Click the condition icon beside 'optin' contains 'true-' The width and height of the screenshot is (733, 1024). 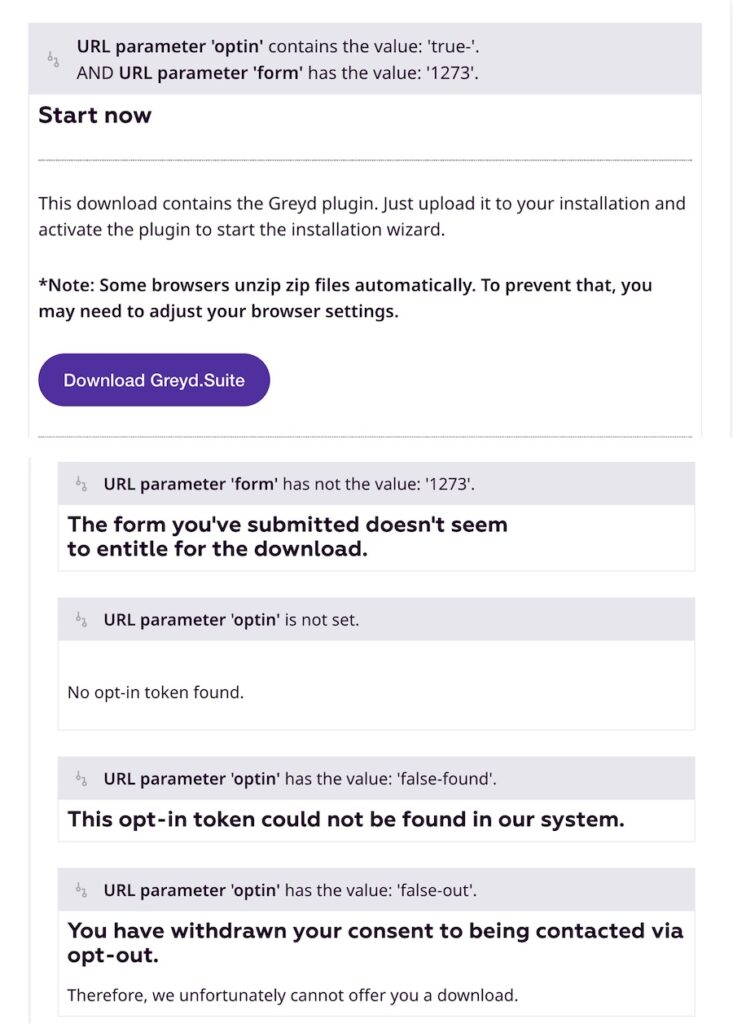(52, 59)
